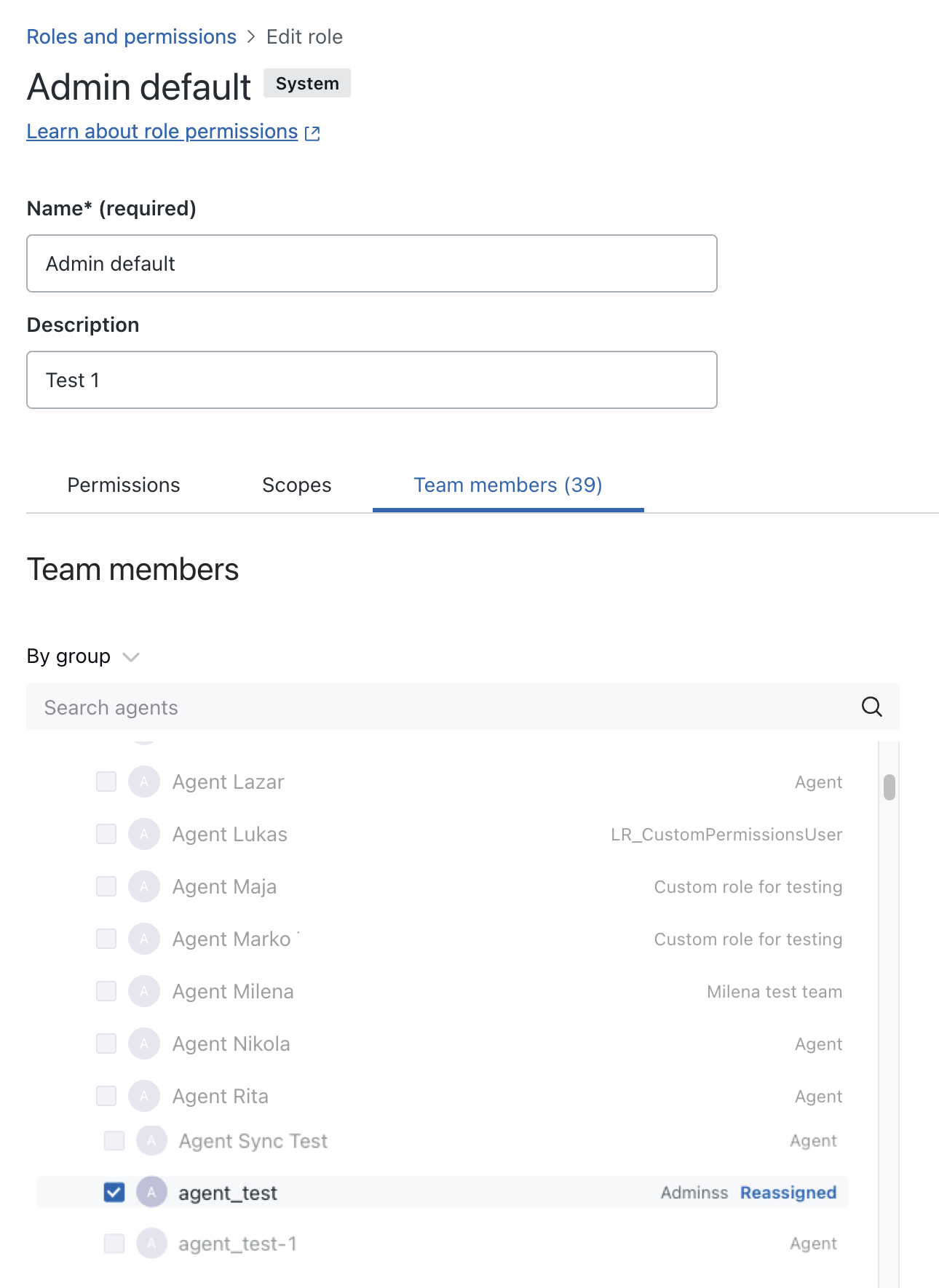
Task: Focus the Search agents field
Action: 444,707
